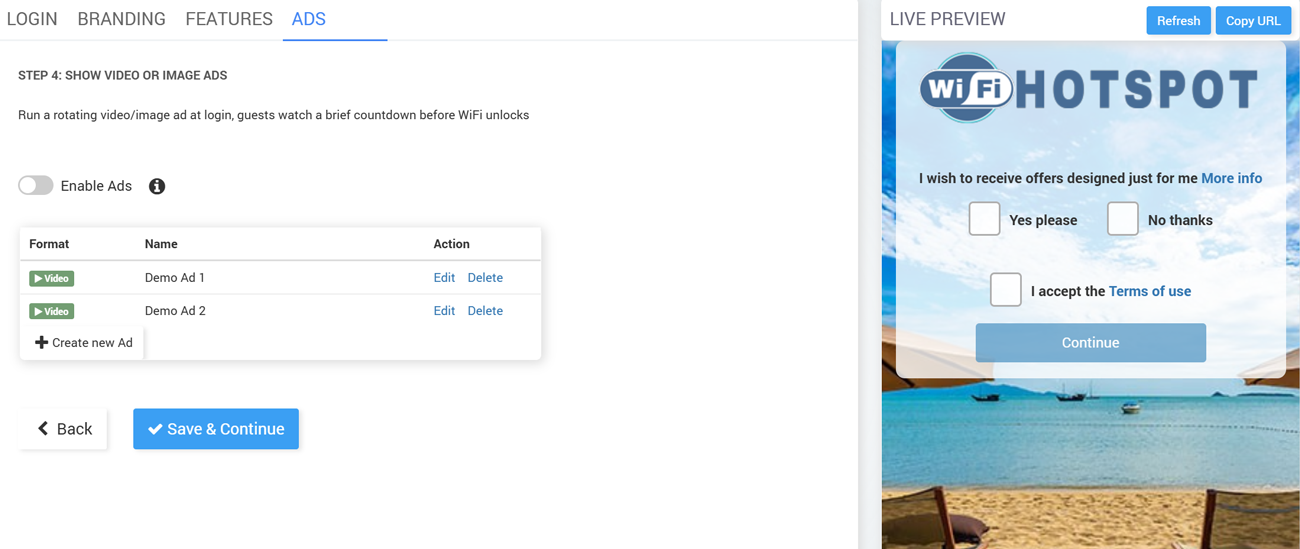This screenshot has height=549, width=1300.
Task: Accept the Terms of use checkbox
Action: [1005, 290]
